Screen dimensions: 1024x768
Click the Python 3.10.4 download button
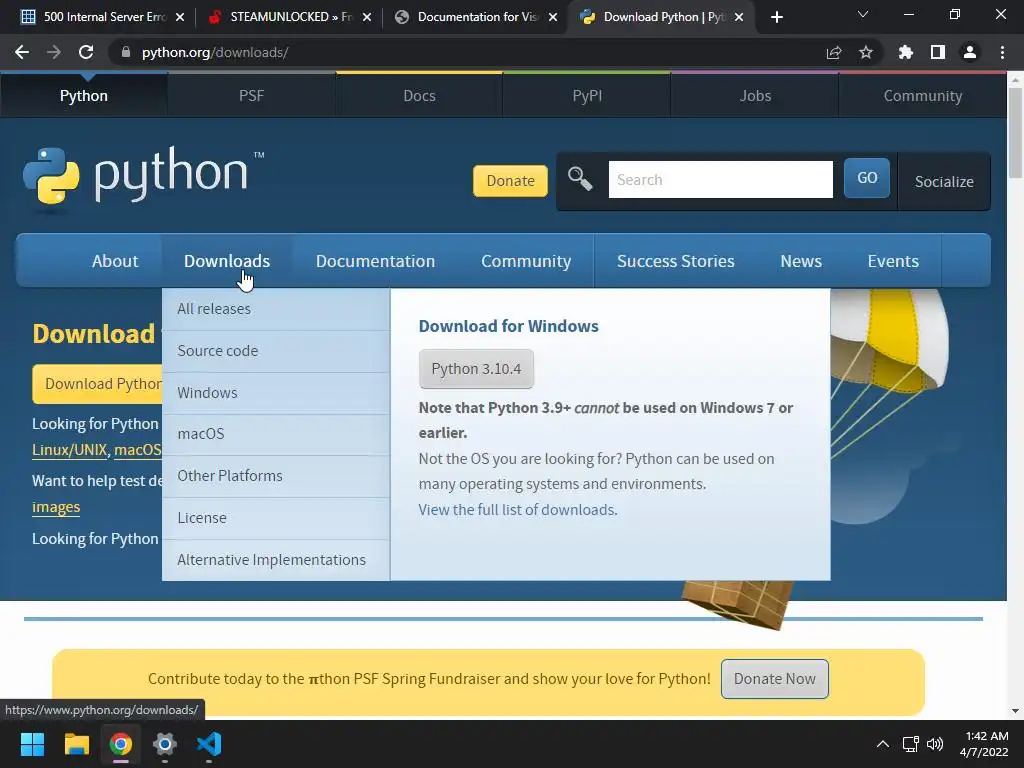click(476, 369)
